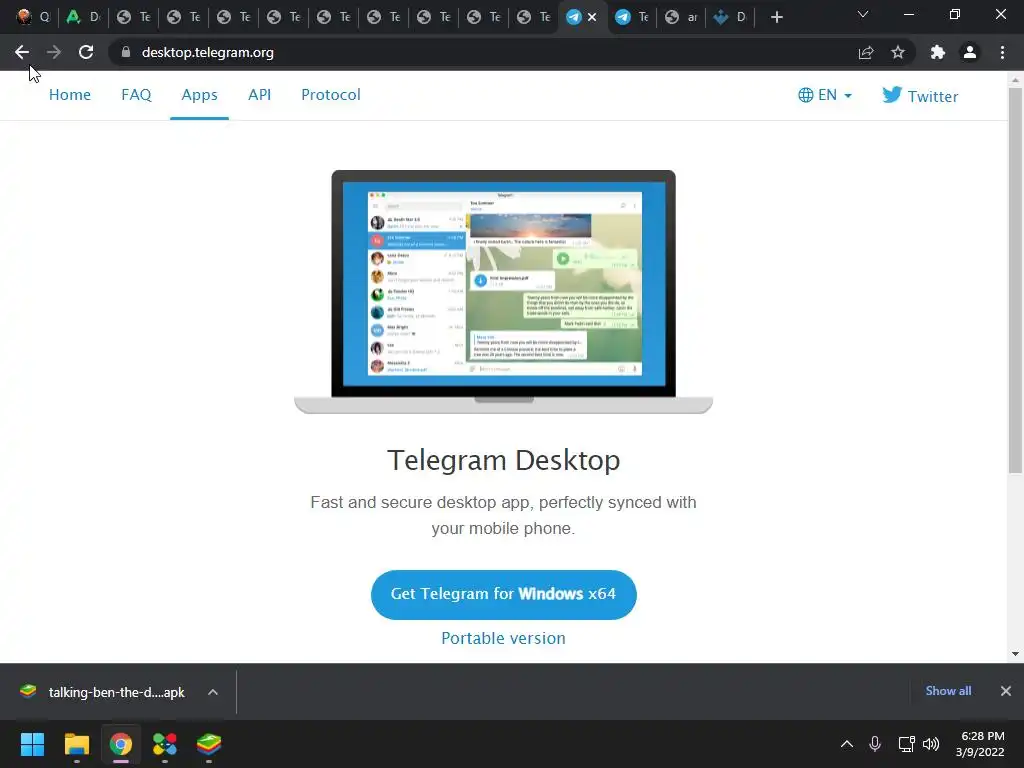
Task: View site info via the padlock icon
Action: 126,52
